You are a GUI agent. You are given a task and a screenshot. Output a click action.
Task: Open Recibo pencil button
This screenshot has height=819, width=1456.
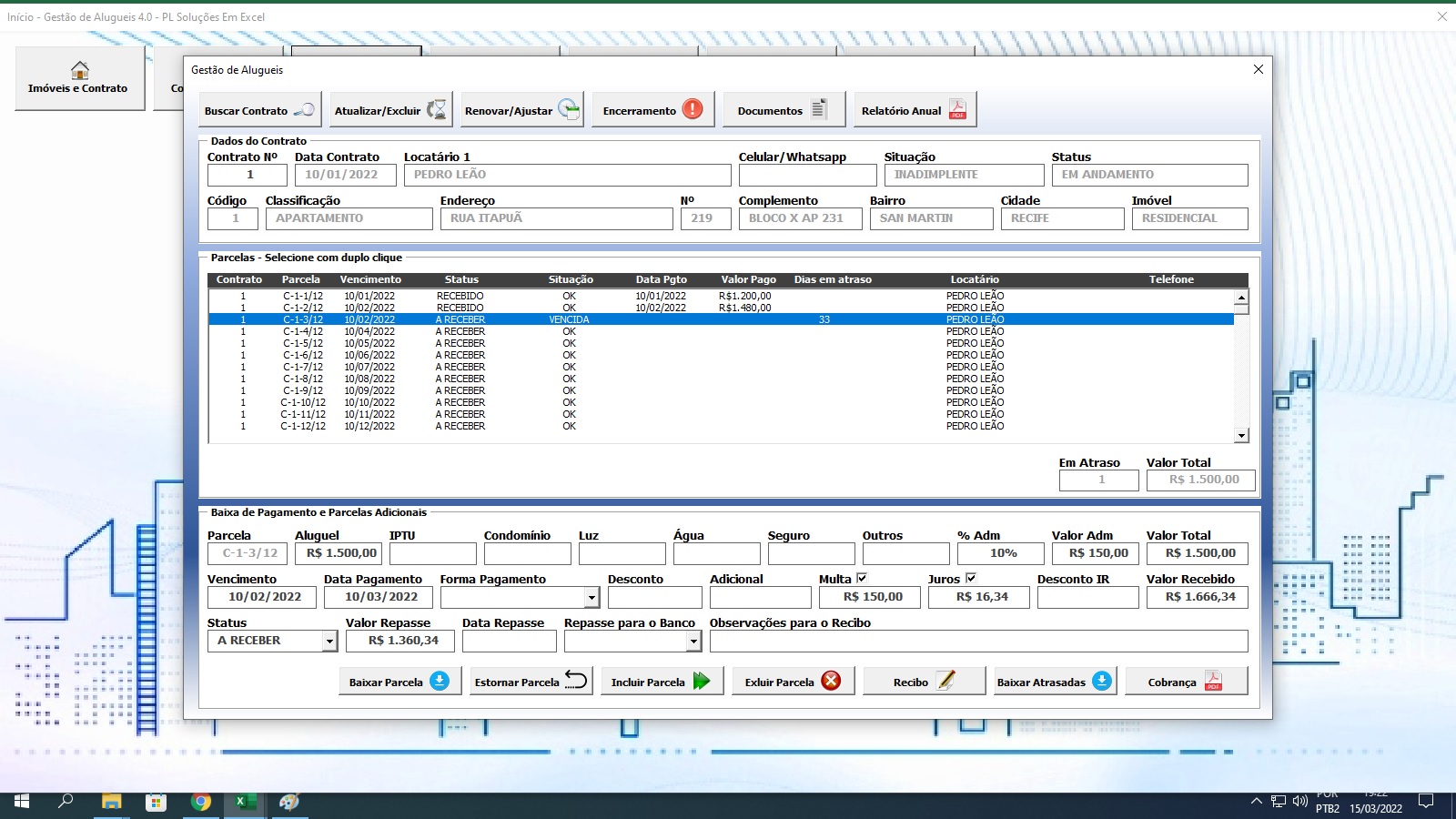924,682
